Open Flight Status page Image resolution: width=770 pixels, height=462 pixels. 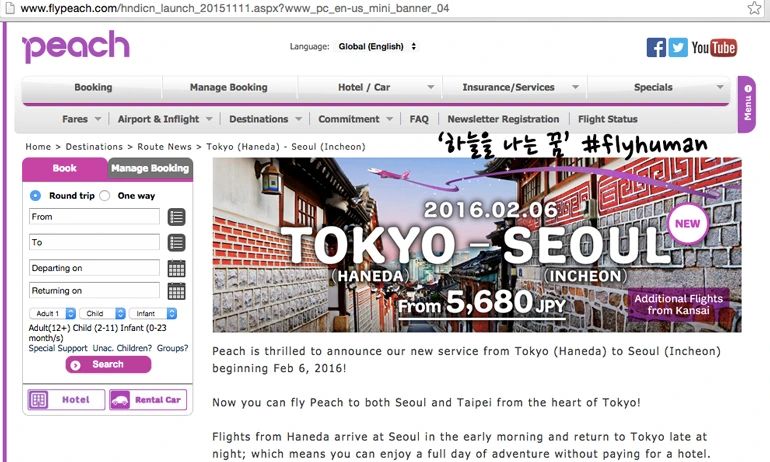pyautogui.click(x=607, y=119)
